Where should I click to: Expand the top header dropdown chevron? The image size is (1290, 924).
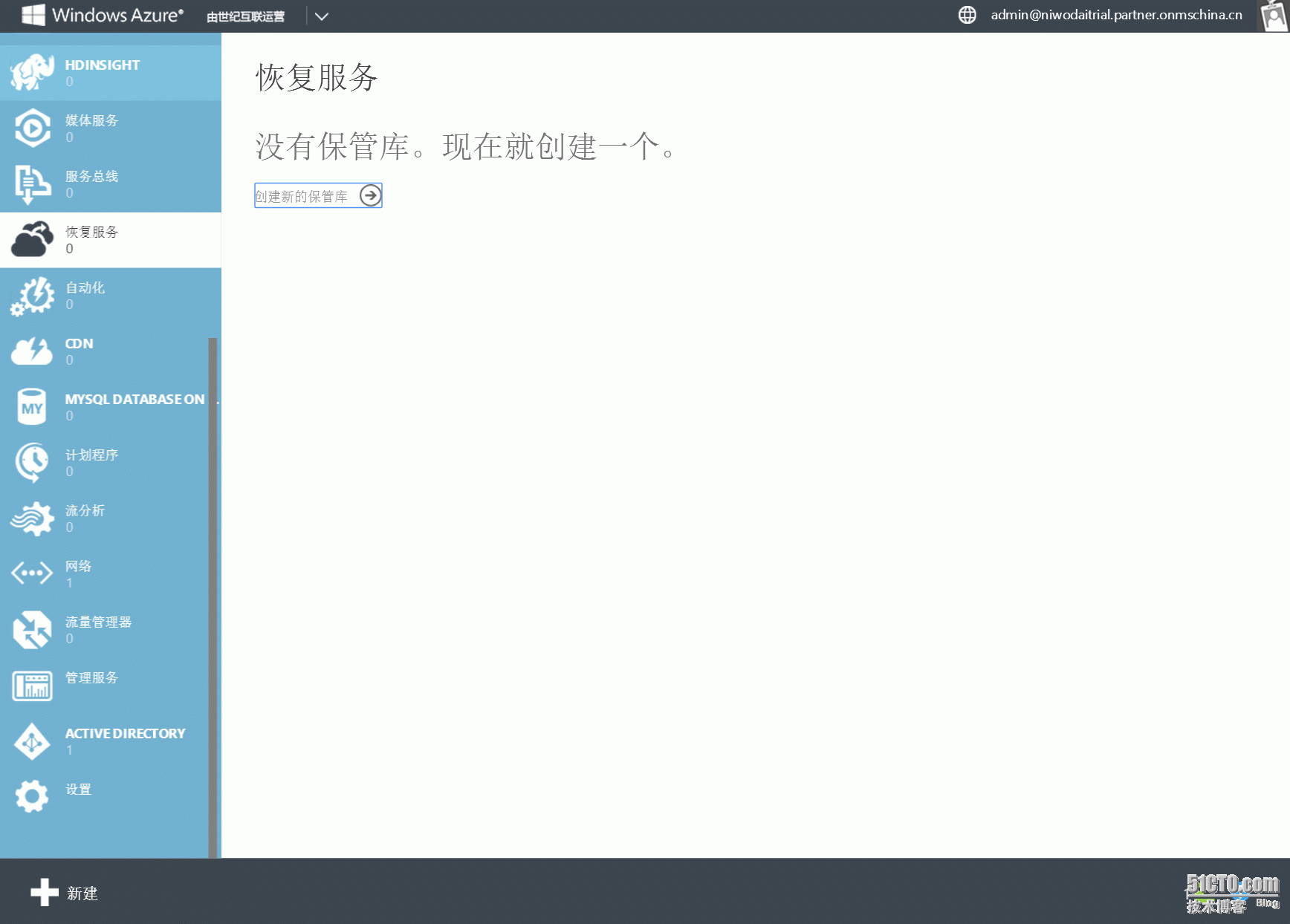click(321, 16)
